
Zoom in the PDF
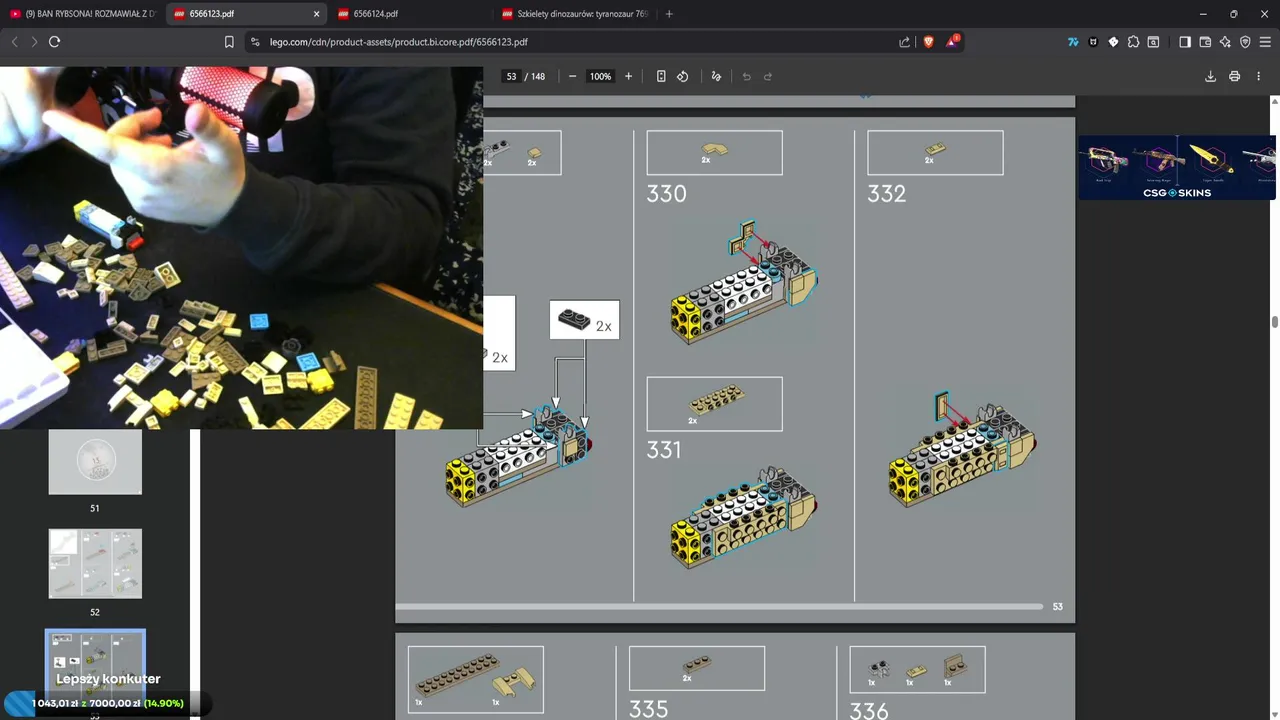628,76
